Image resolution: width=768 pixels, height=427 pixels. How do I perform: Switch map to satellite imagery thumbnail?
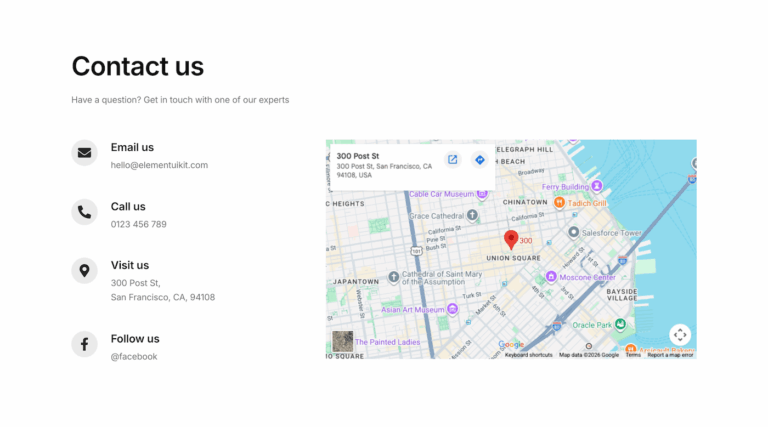(x=342, y=341)
